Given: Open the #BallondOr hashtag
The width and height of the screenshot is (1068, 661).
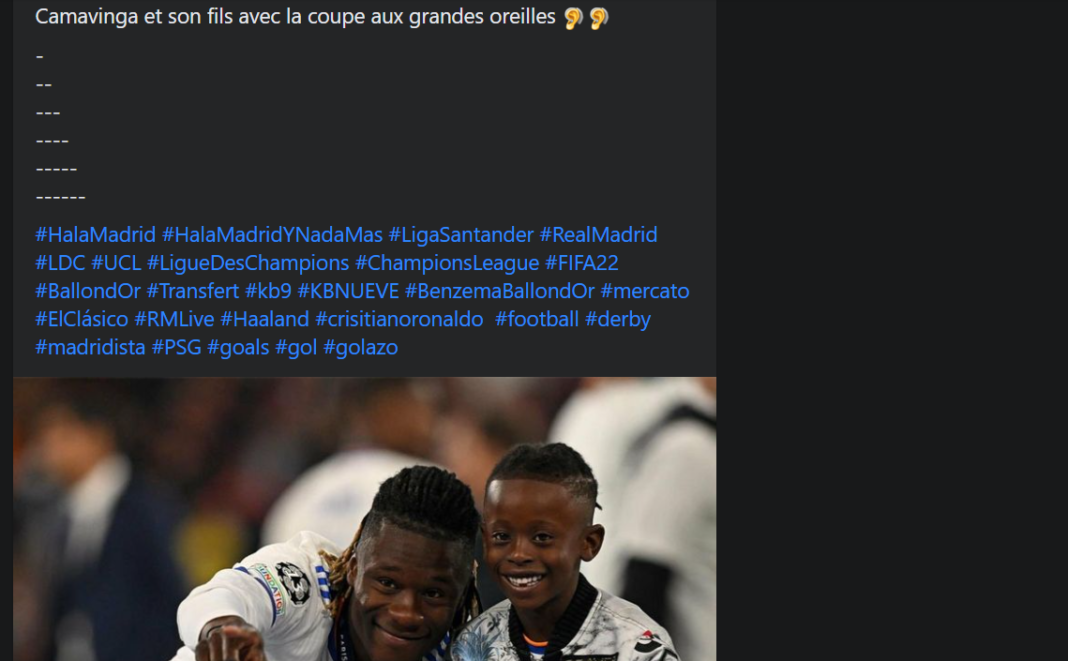Looking at the screenshot, I should tap(88, 291).
